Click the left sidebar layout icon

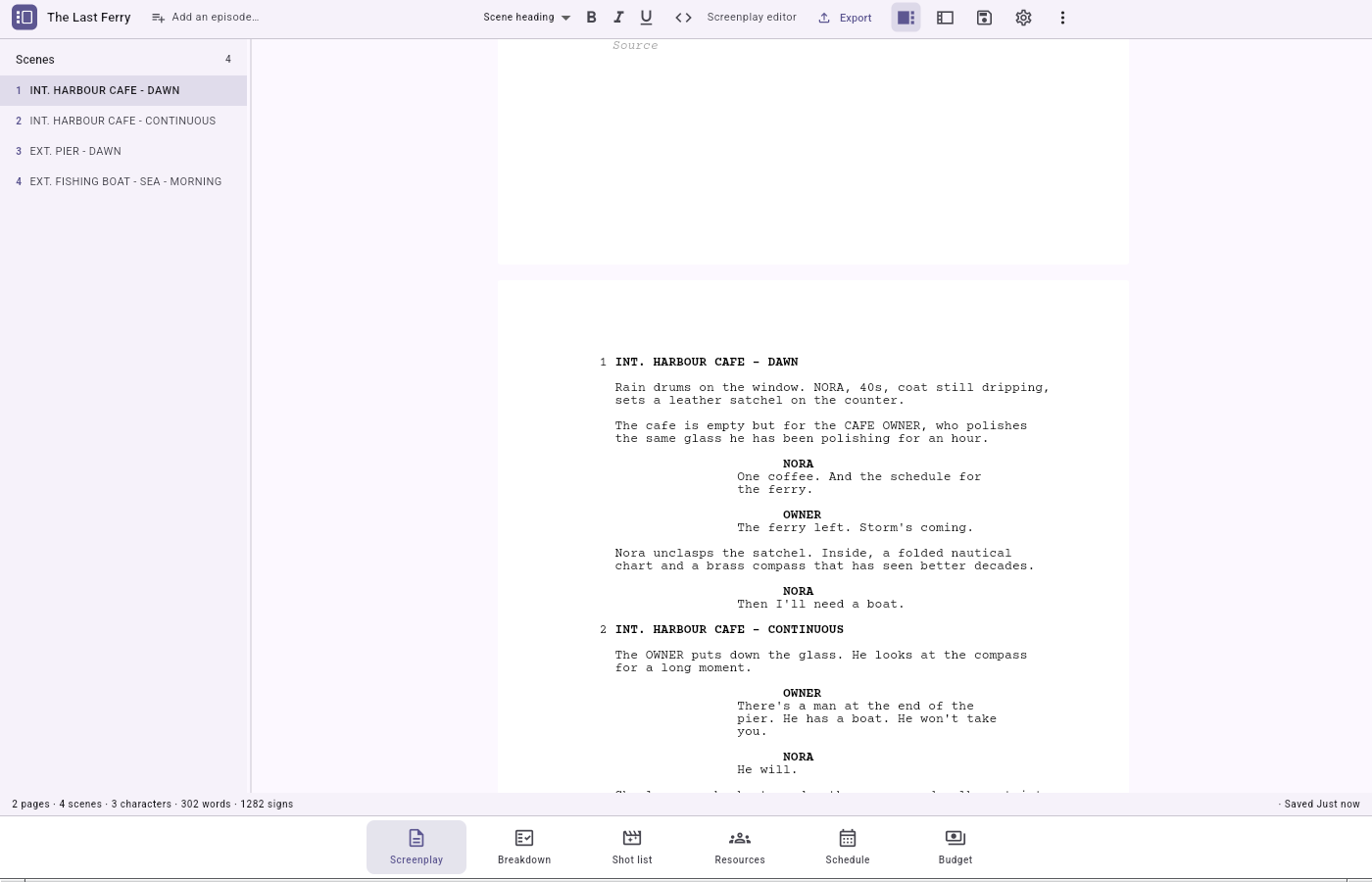pos(945,18)
